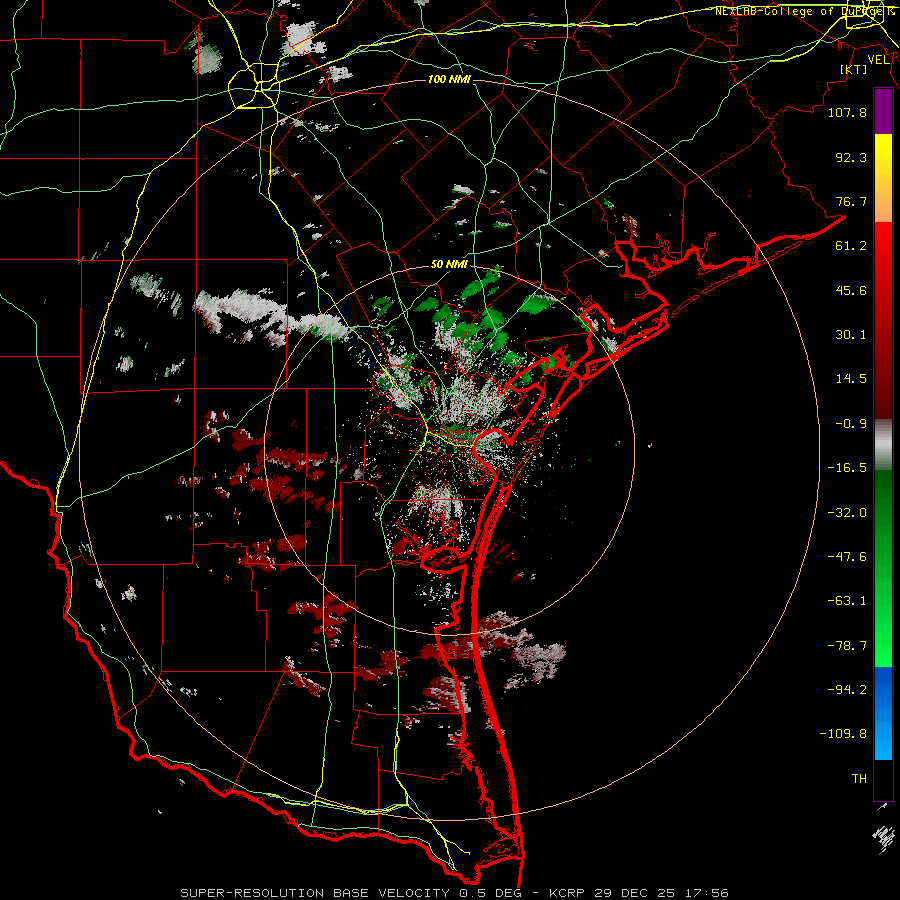Click the -78.7 value on velocity scale
Screen dimensions: 900x900
[847, 646]
